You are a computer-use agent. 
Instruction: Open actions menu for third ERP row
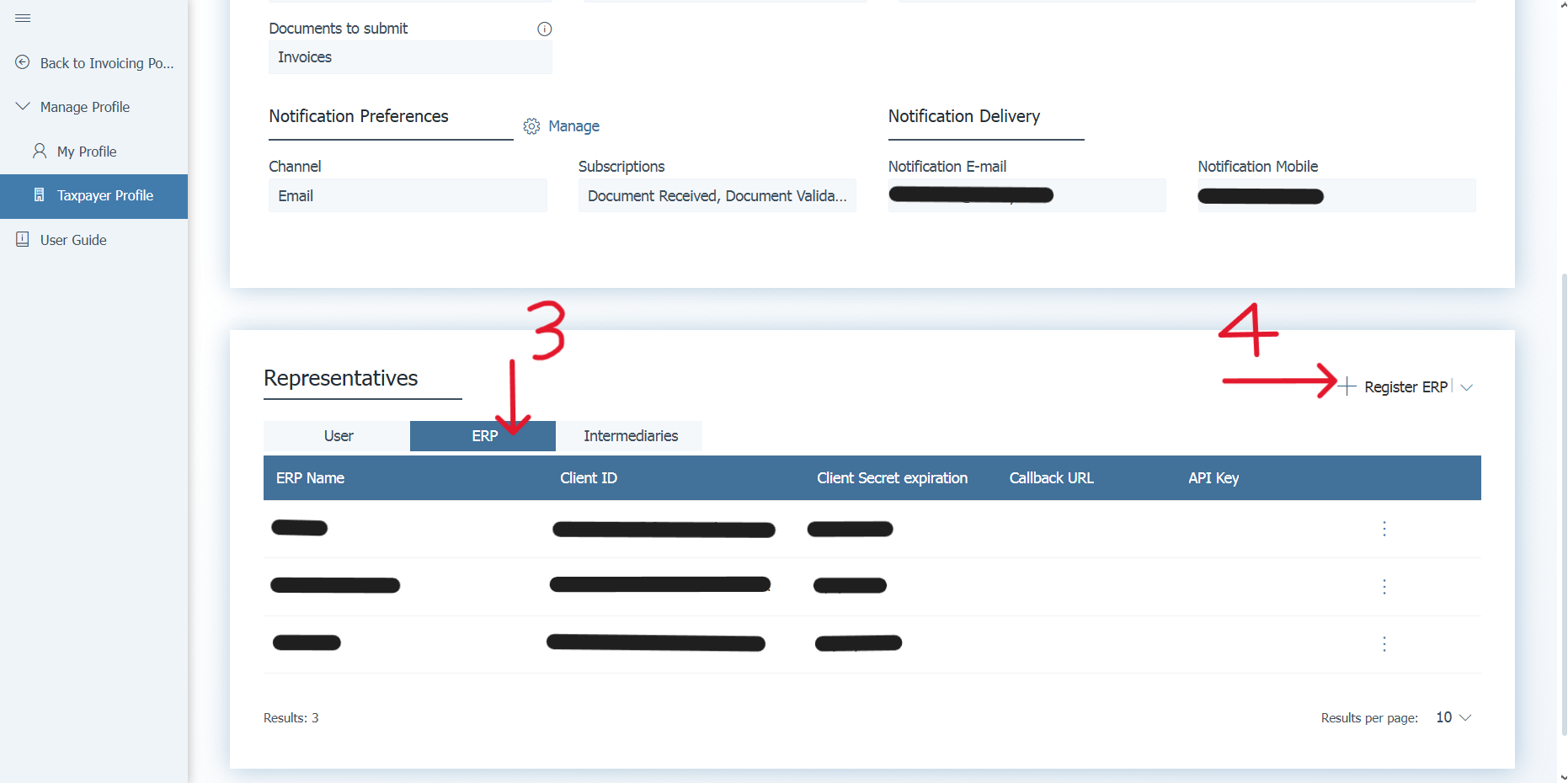coord(1384,644)
